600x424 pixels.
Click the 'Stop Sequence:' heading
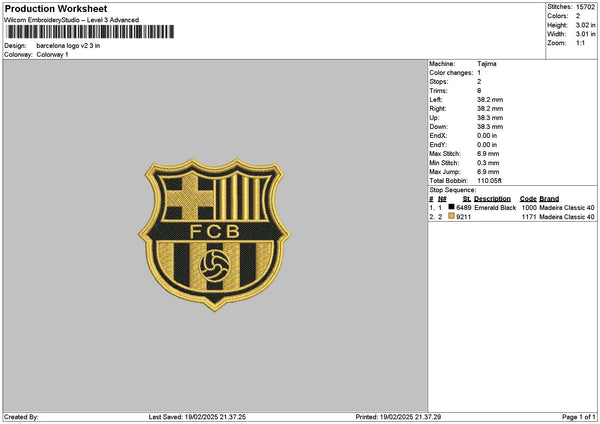pyautogui.click(x=453, y=190)
